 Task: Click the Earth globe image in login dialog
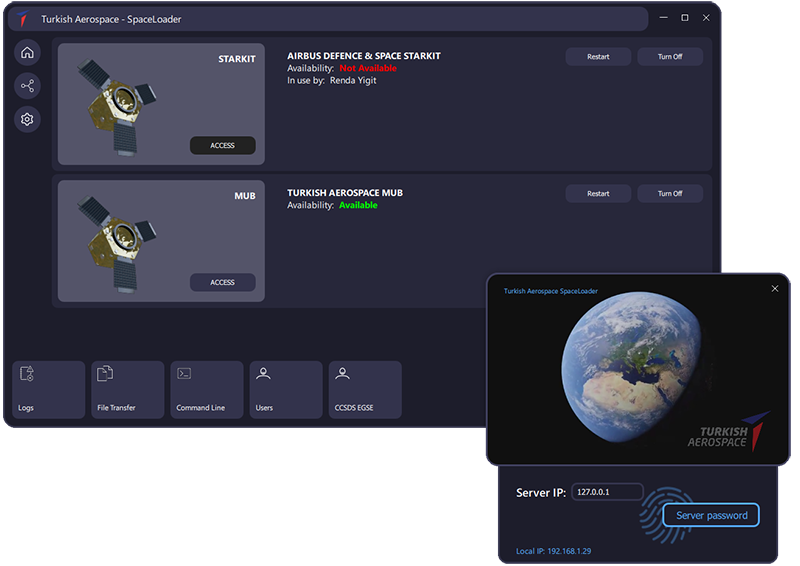click(x=631, y=366)
